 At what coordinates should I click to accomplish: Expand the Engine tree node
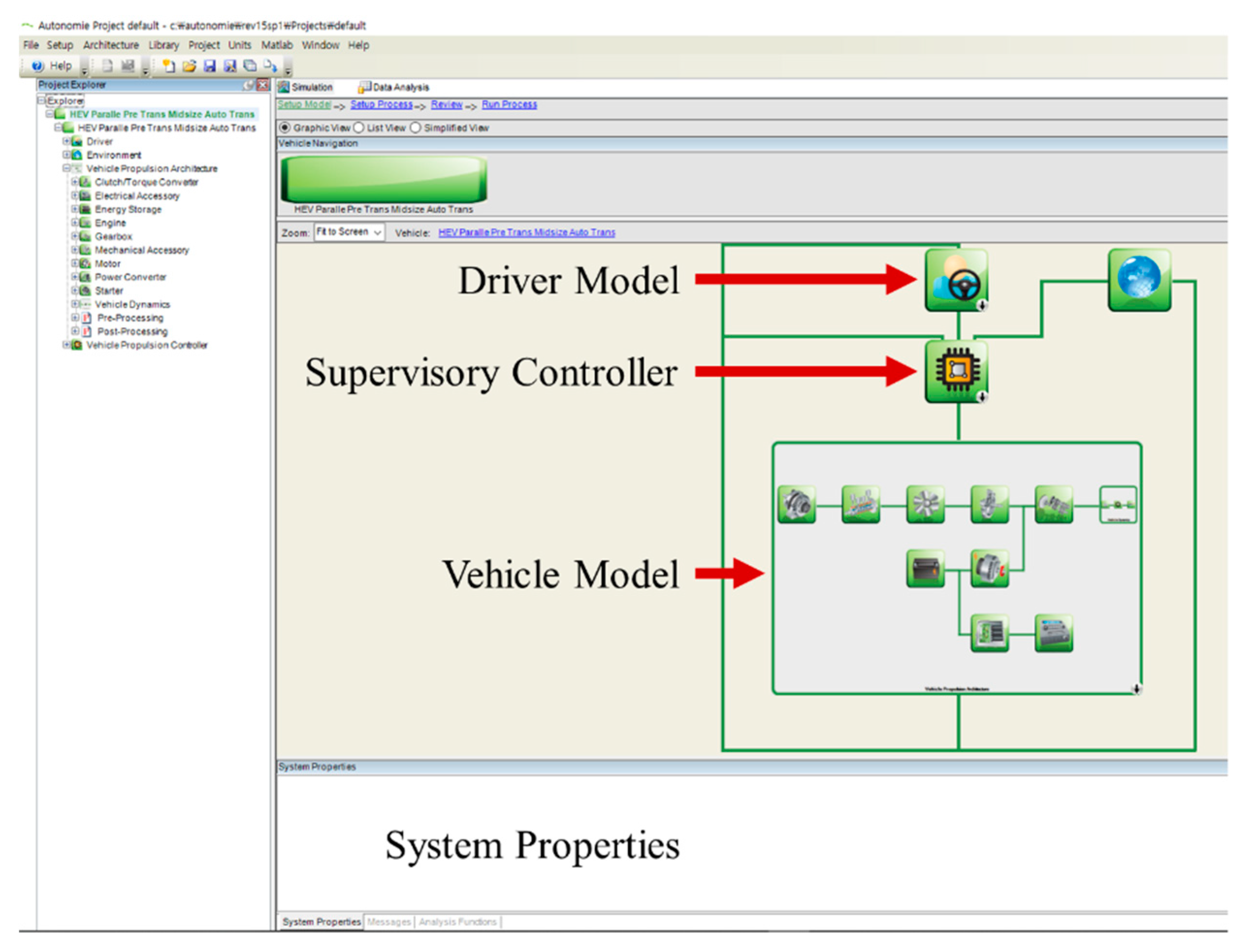(x=75, y=222)
